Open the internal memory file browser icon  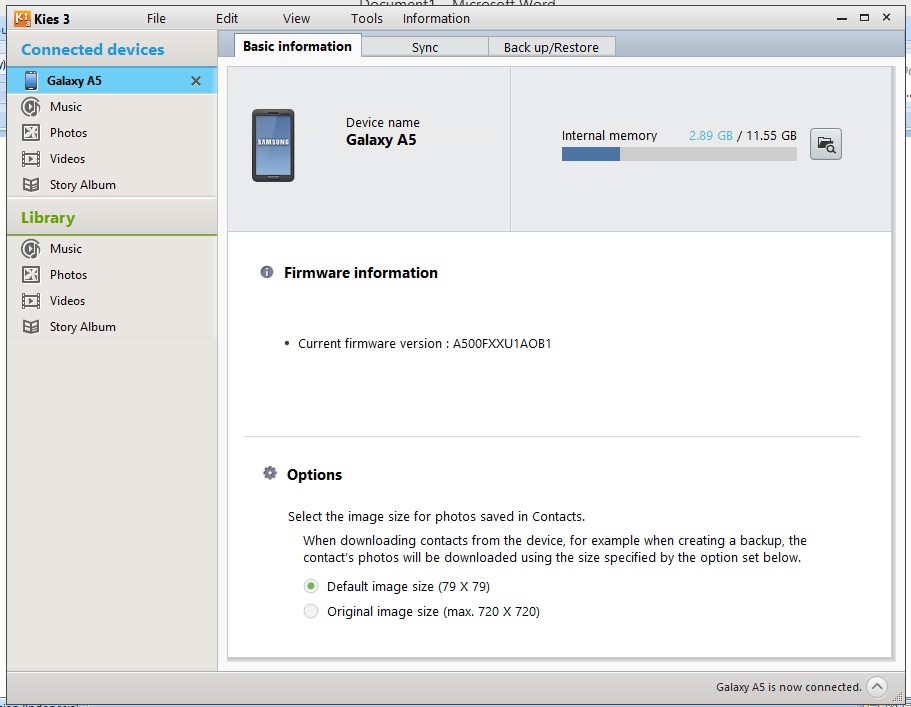[x=825, y=144]
